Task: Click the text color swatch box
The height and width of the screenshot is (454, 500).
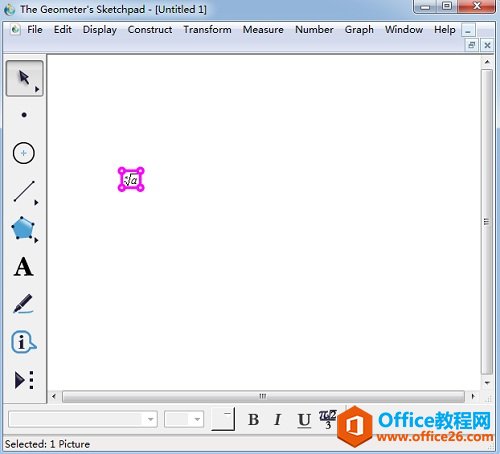Action: pos(223,419)
